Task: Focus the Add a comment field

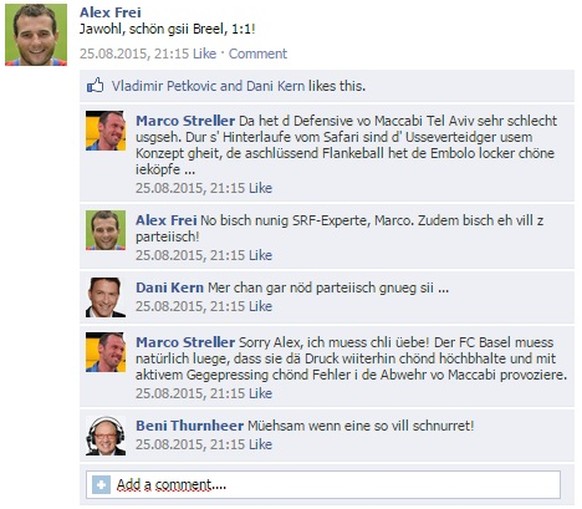Action: (323, 485)
